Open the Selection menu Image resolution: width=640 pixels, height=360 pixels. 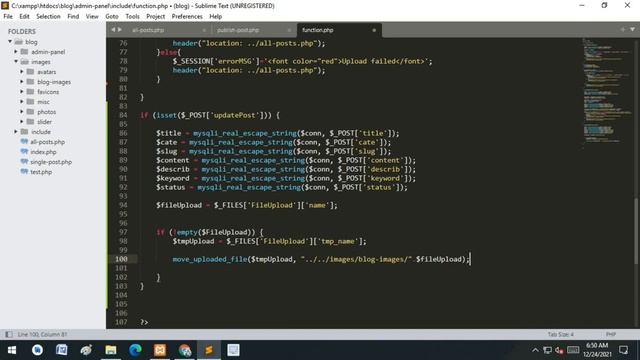coord(48,16)
